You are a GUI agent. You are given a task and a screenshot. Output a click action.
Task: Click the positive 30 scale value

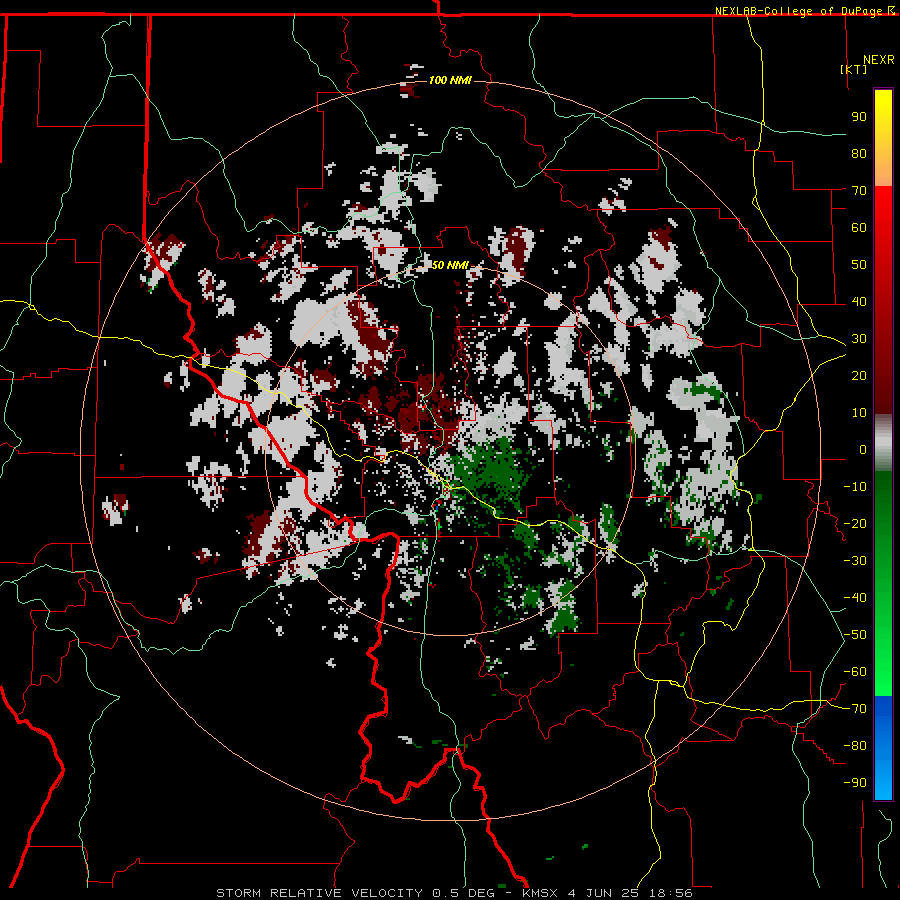859,339
